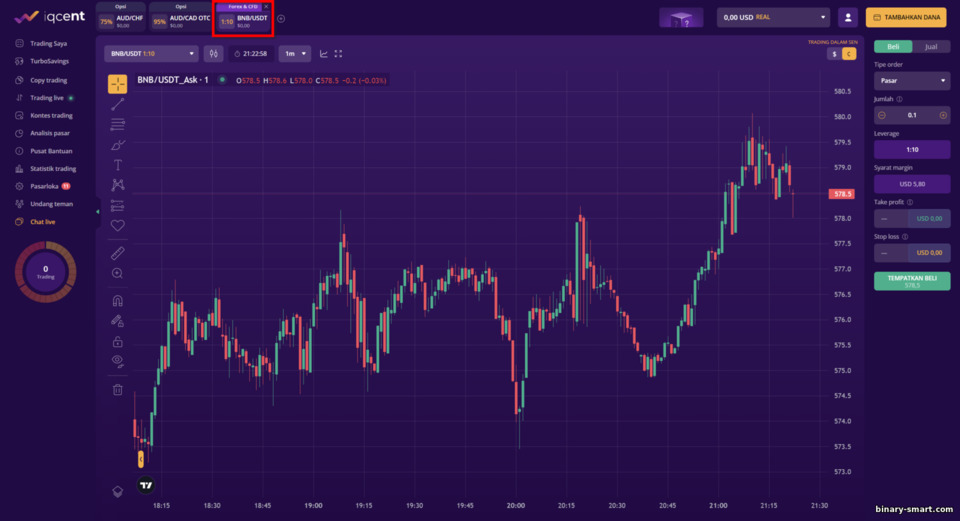Toggle lock all drawings padlock
The image size is (960, 521).
(x=118, y=341)
